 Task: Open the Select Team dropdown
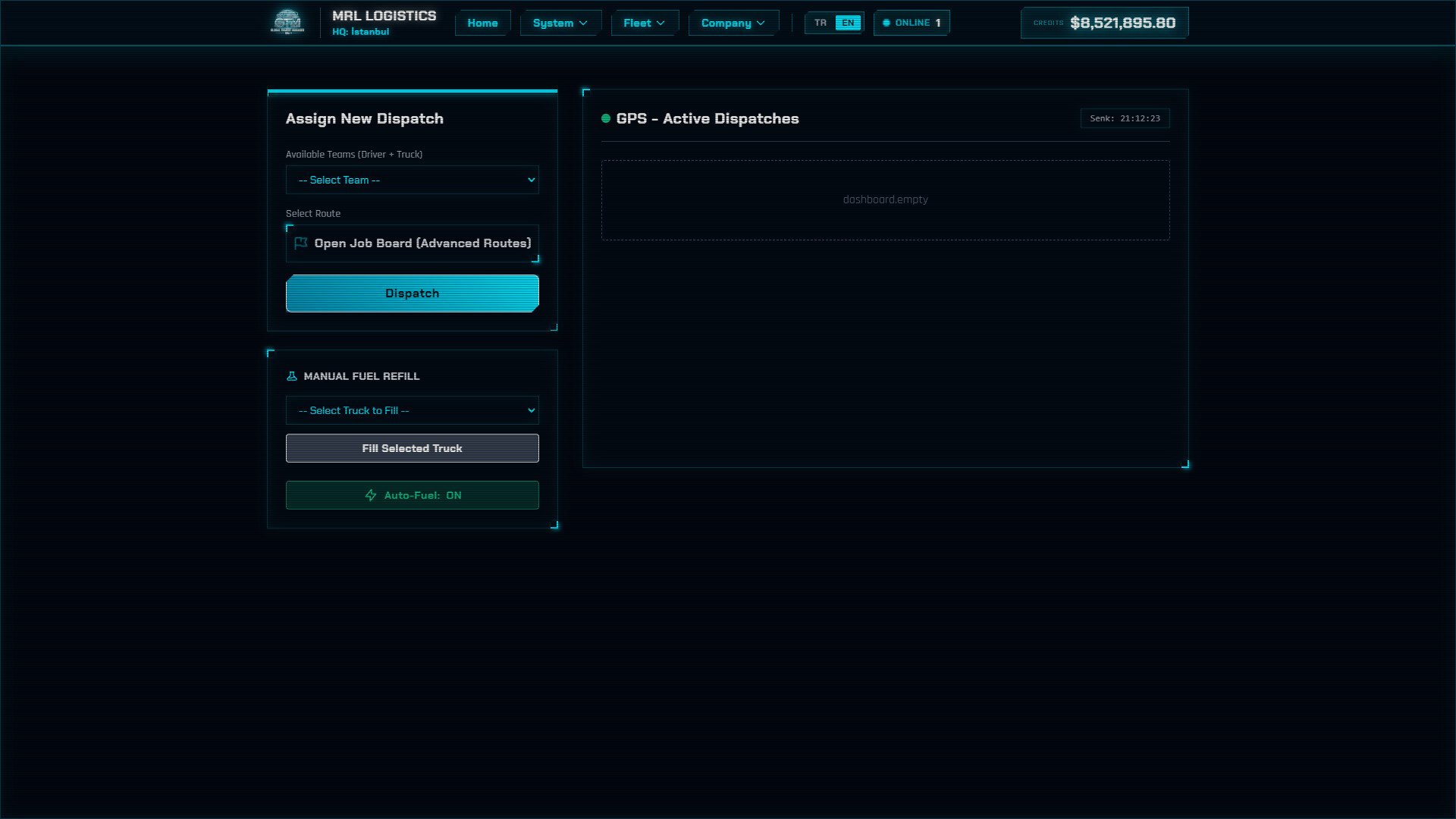[x=412, y=180]
